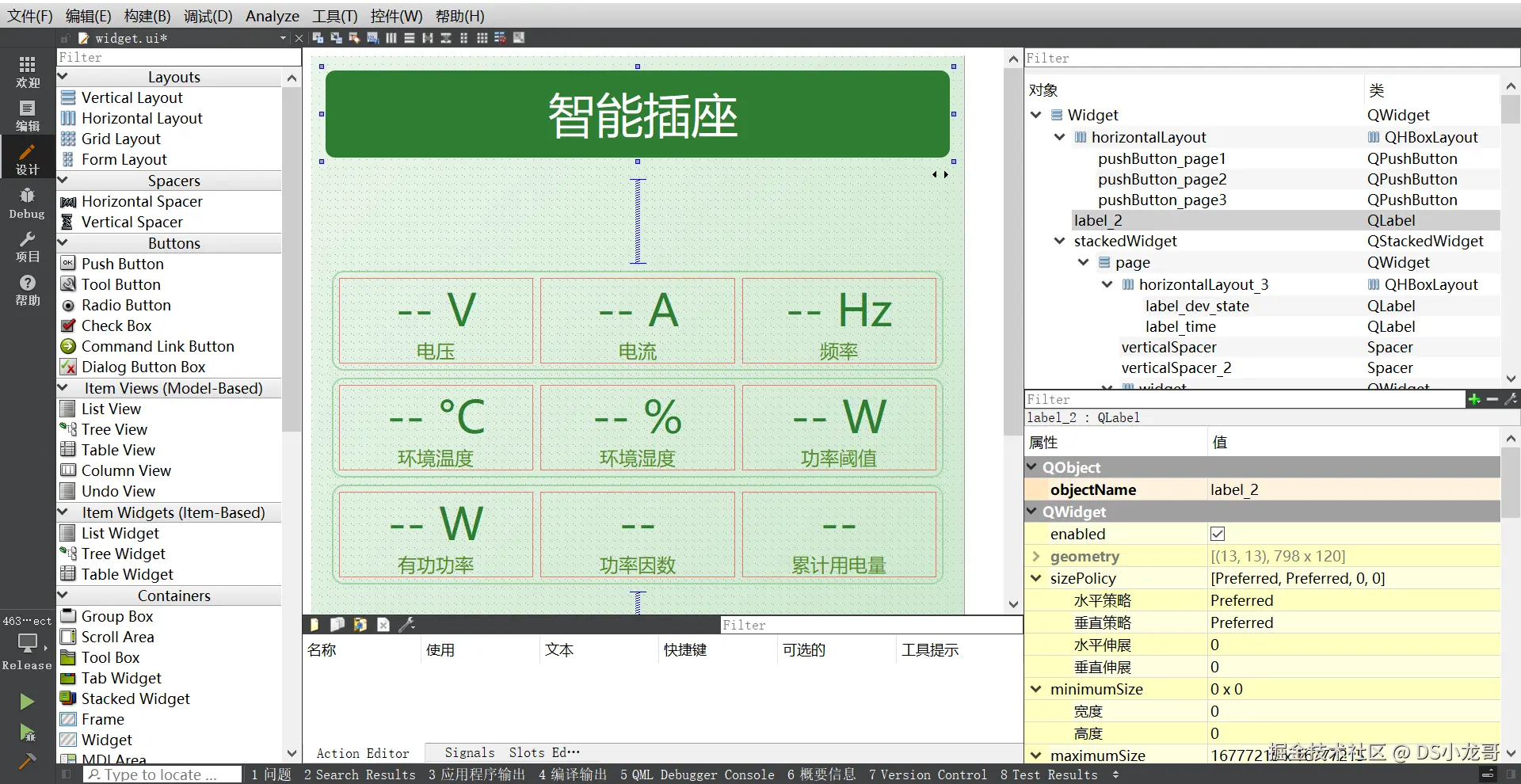
Task: Activate Edit Signals/Slots mode icon
Action: (336, 38)
